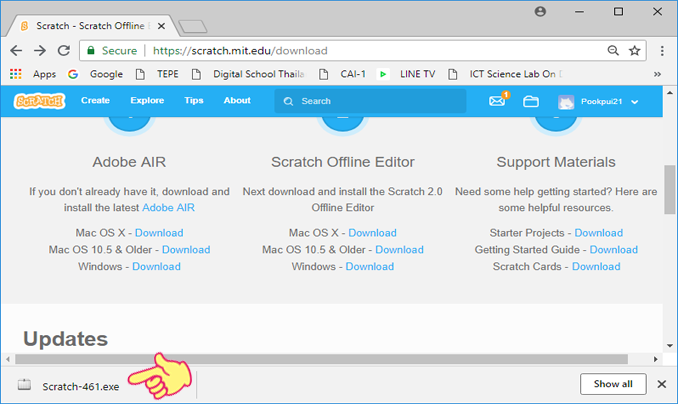Download Offline Editor for Mac OS 10.5 & Older
Viewport: 678px width, 404px height.
[x=399, y=250]
